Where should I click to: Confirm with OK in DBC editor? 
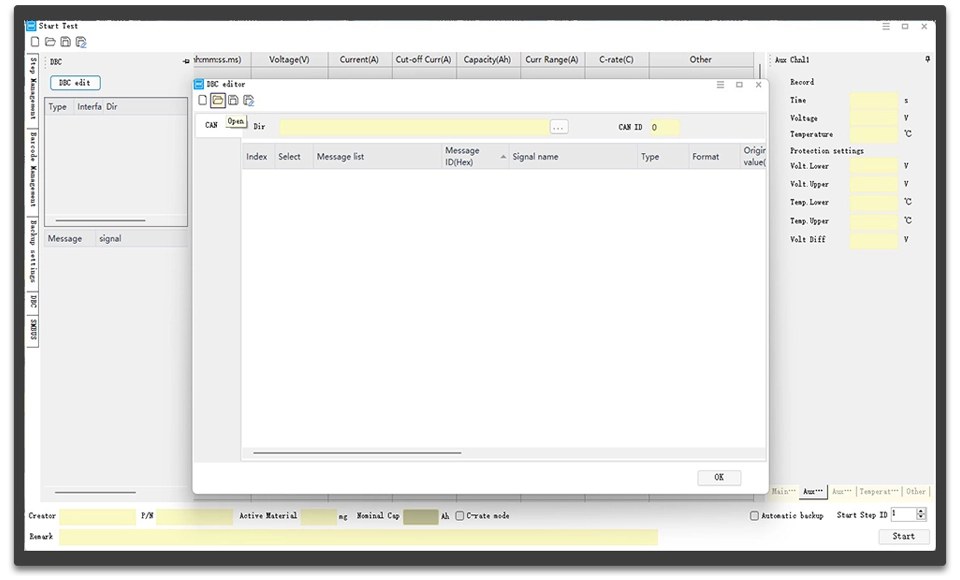coord(719,477)
